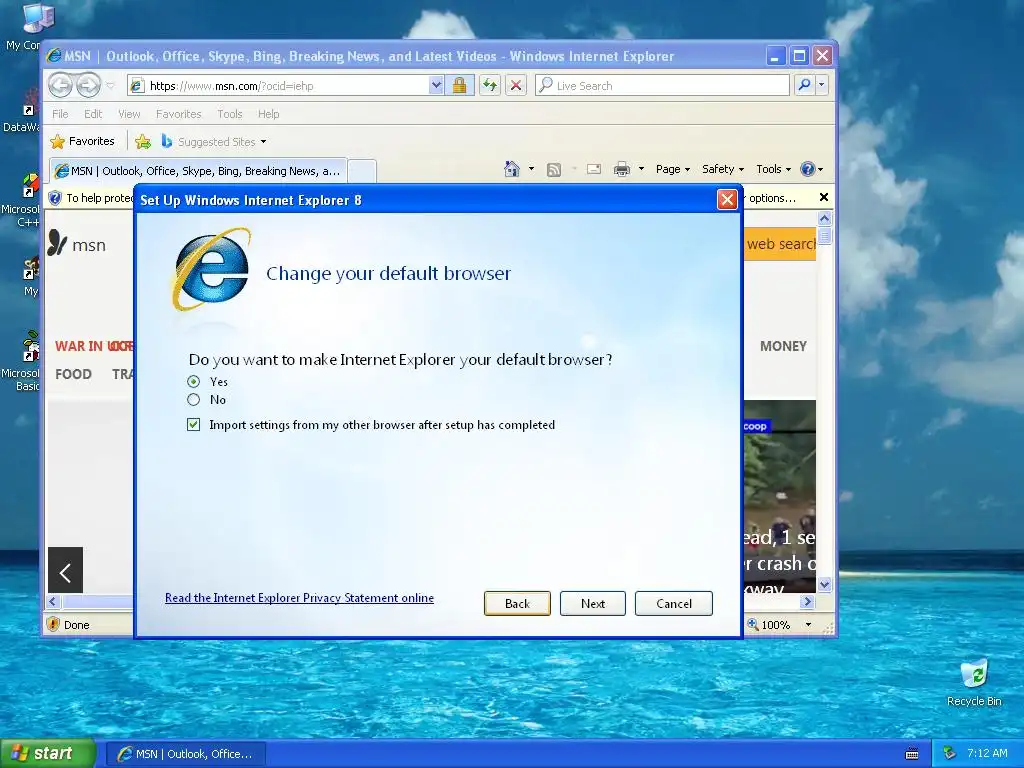Click the Help question mark icon
This screenshot has height=768, width=1024.
point(808,169)
